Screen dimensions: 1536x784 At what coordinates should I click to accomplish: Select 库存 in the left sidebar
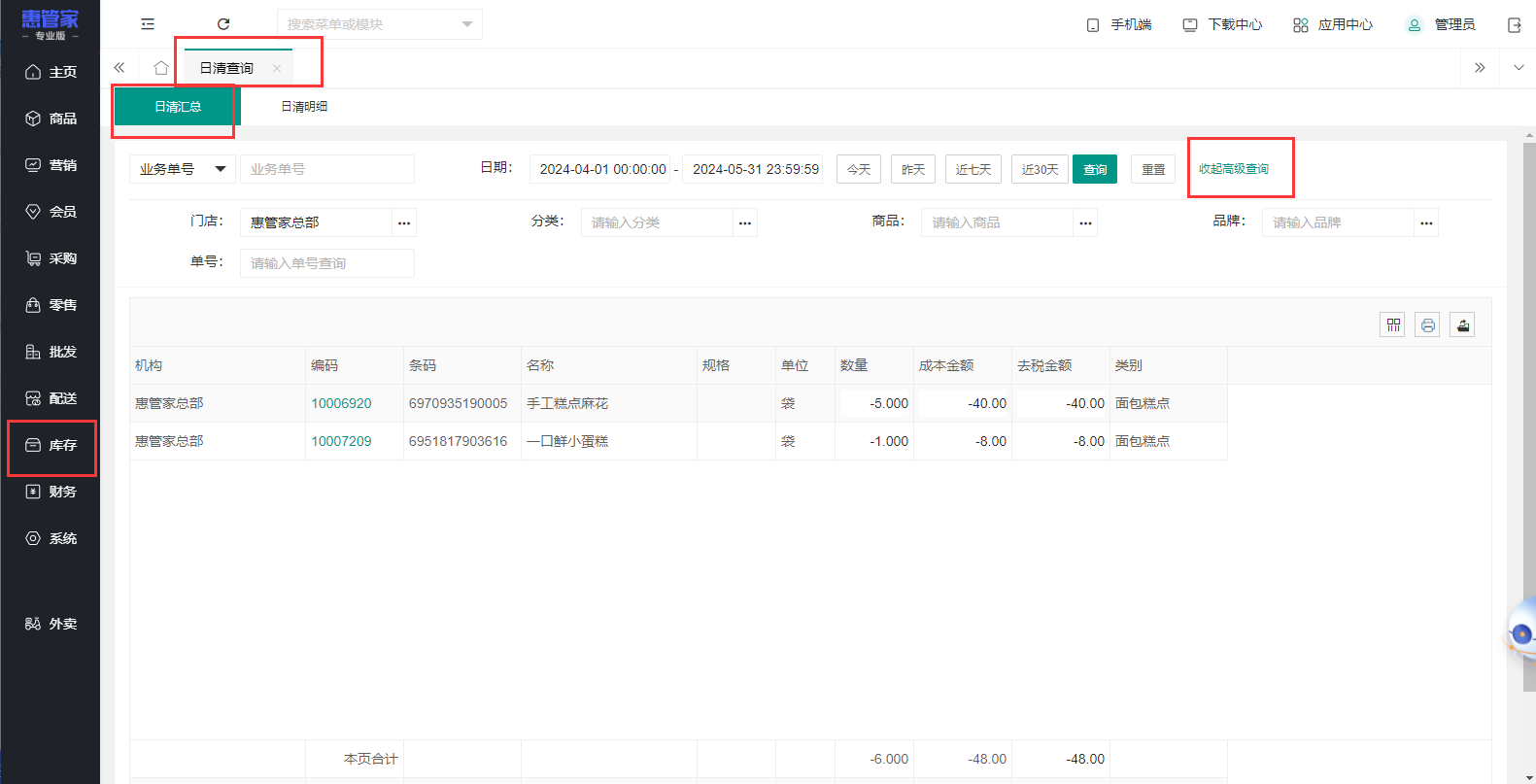(51, 445)
